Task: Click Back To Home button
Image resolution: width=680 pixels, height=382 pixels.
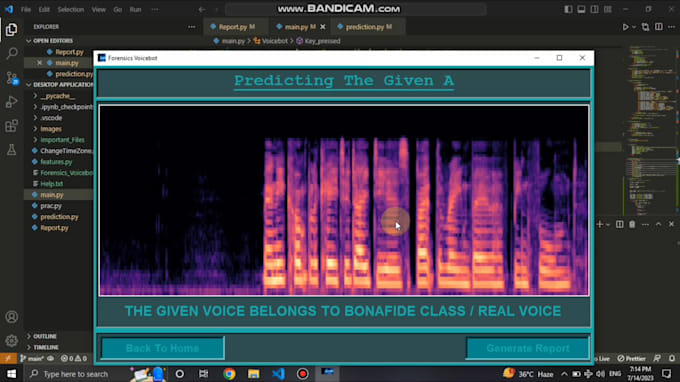Action: [162, 348]
